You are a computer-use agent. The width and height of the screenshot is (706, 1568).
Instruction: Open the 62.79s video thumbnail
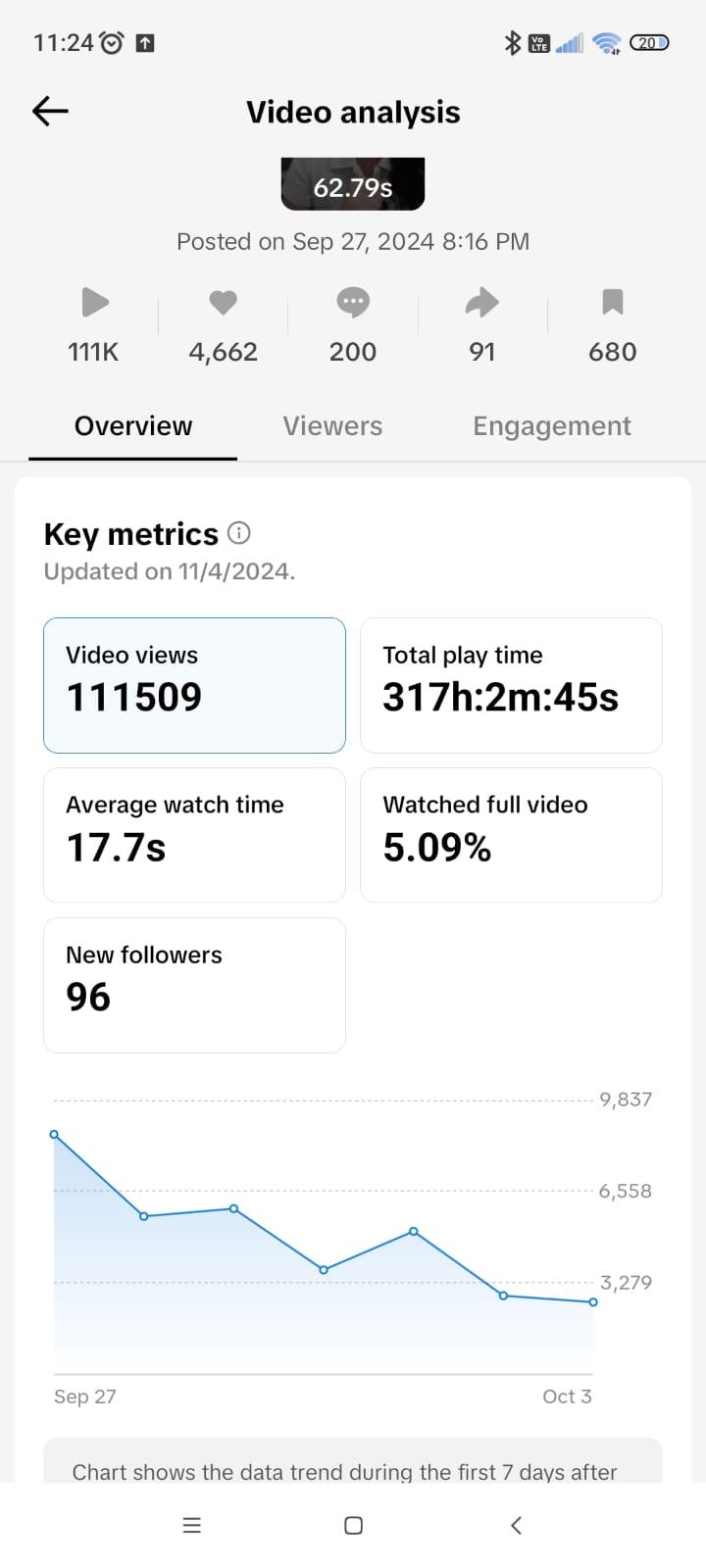pos(353,184)
